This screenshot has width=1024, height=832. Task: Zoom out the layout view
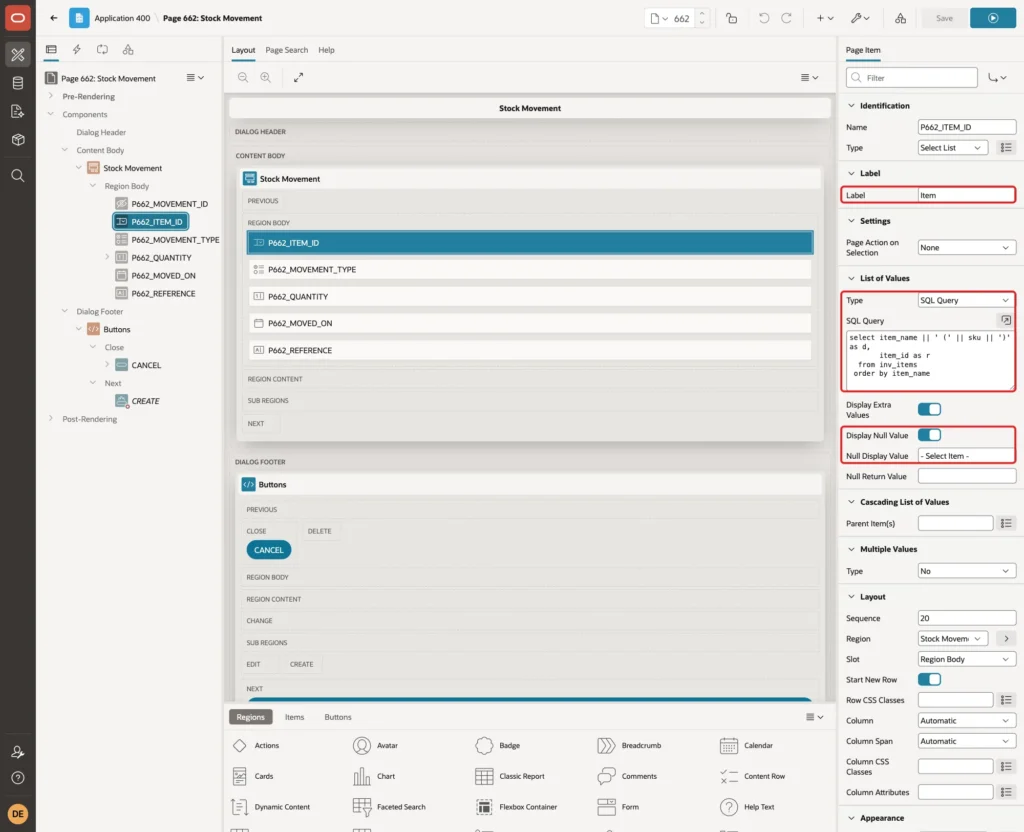pos(243,78)
